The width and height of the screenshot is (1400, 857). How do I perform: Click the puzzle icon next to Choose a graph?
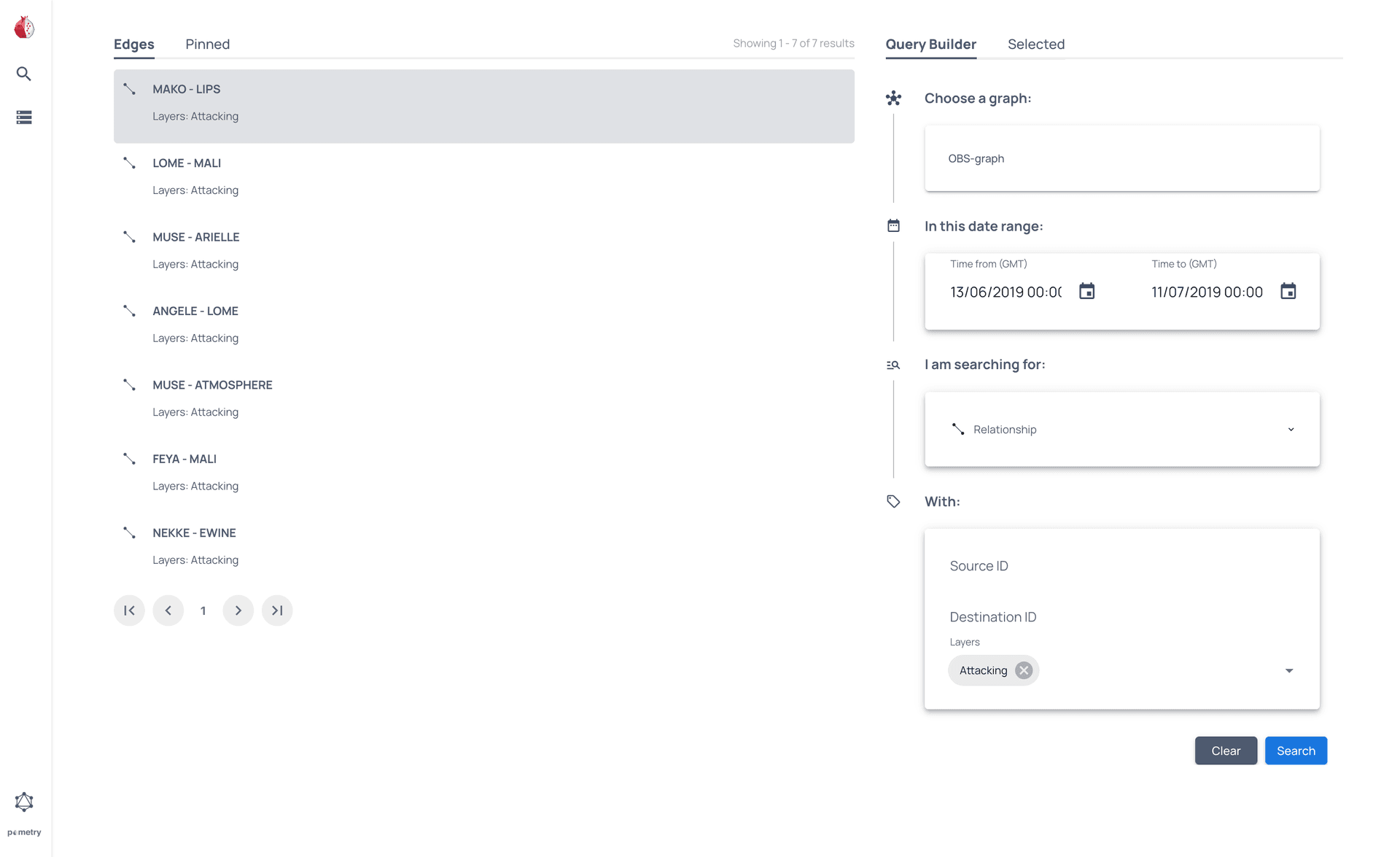tap(893, 98)
